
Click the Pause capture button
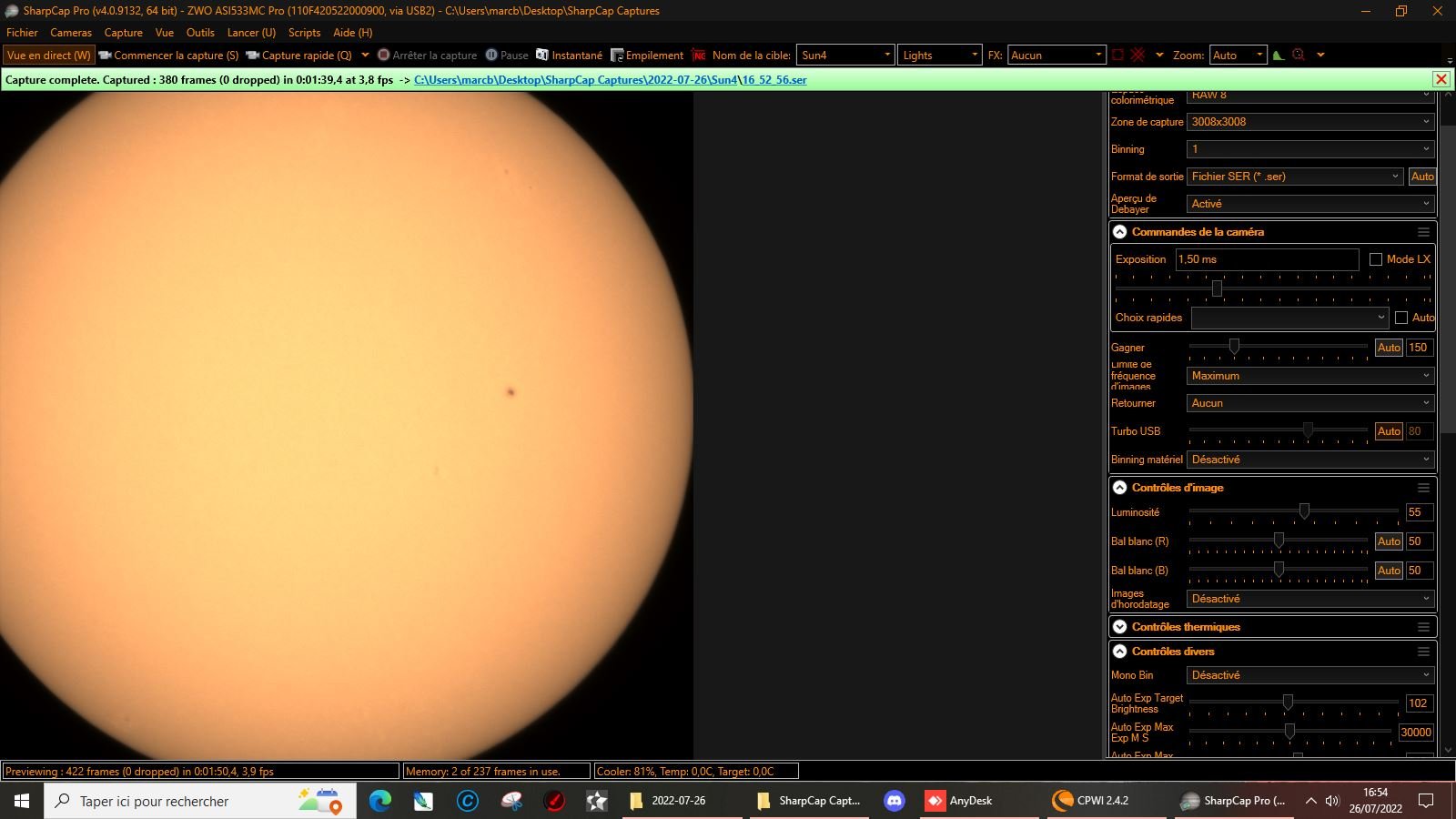coord(507,56)
